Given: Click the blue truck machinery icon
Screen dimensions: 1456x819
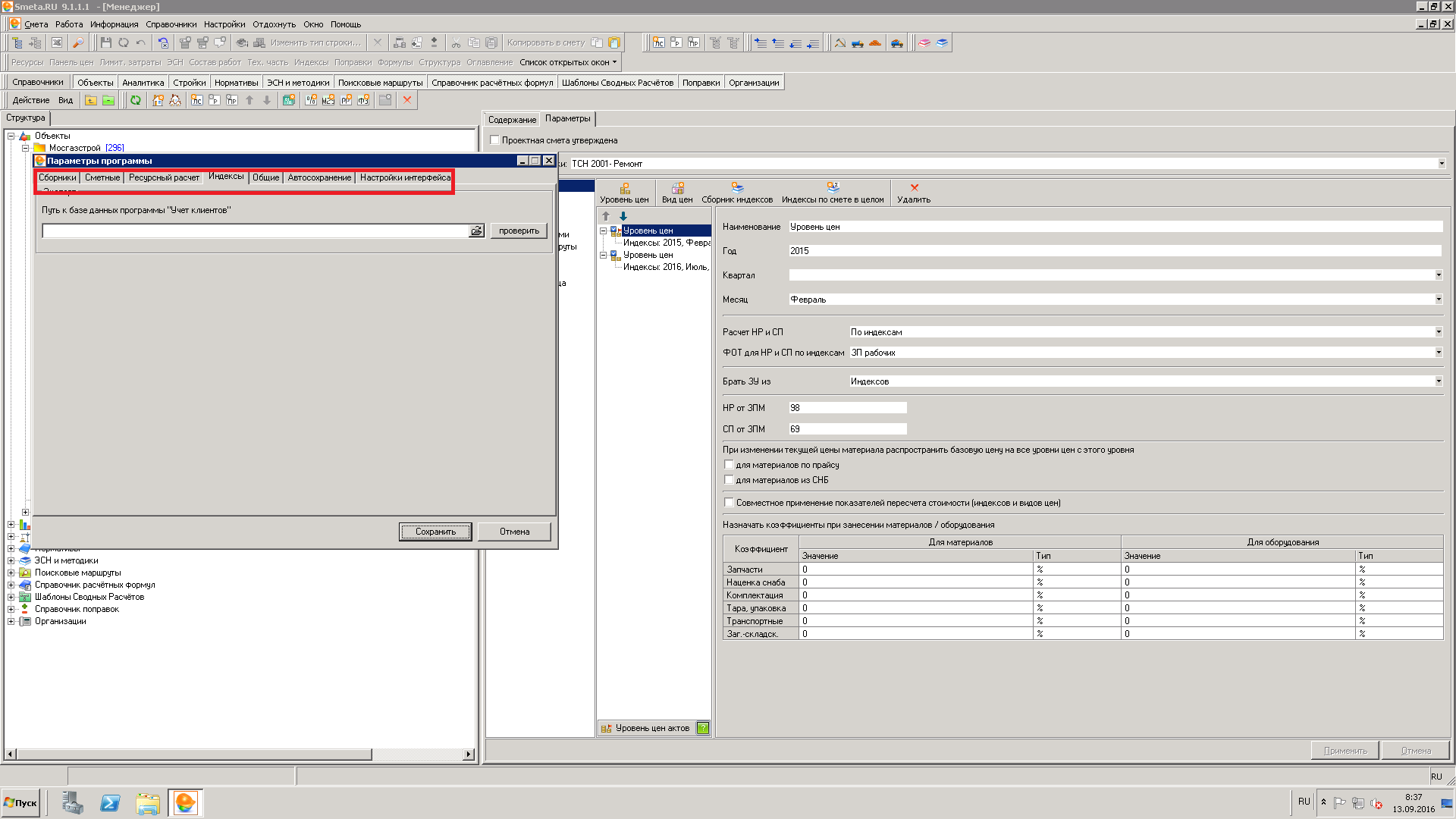Looking at the screenshot, I should coord(857,43).
